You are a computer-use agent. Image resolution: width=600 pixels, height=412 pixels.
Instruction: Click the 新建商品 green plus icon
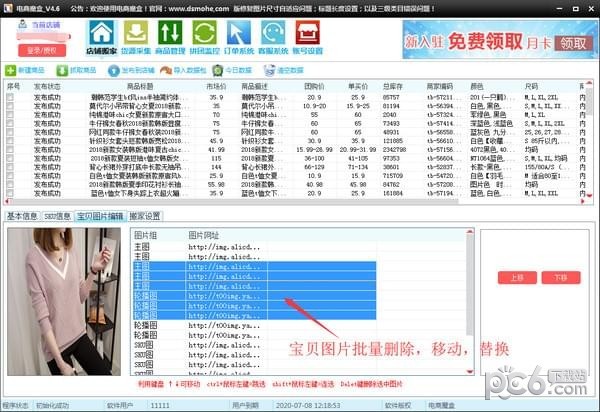pyautogui.click(x=10, y=70)
